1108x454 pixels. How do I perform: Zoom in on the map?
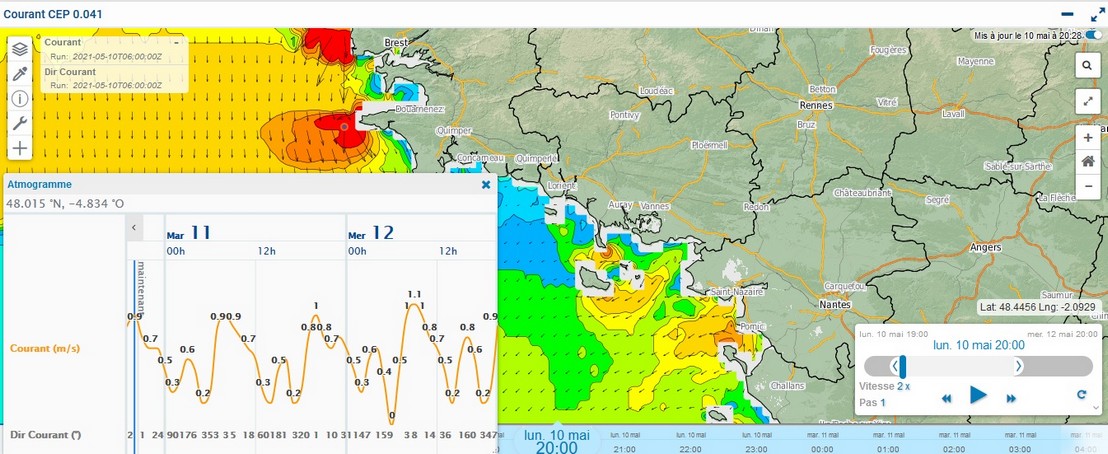point(1087,138)
